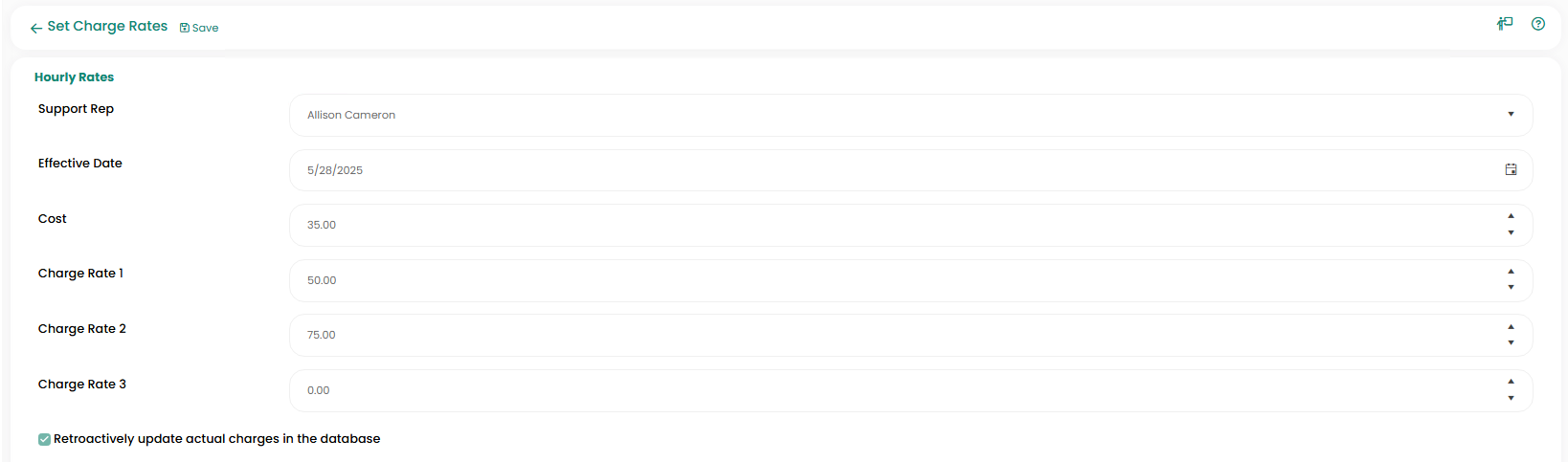1568x462 pixels.
Task: Expand the Support Rep dropdown arrow
Action: 1511,115
